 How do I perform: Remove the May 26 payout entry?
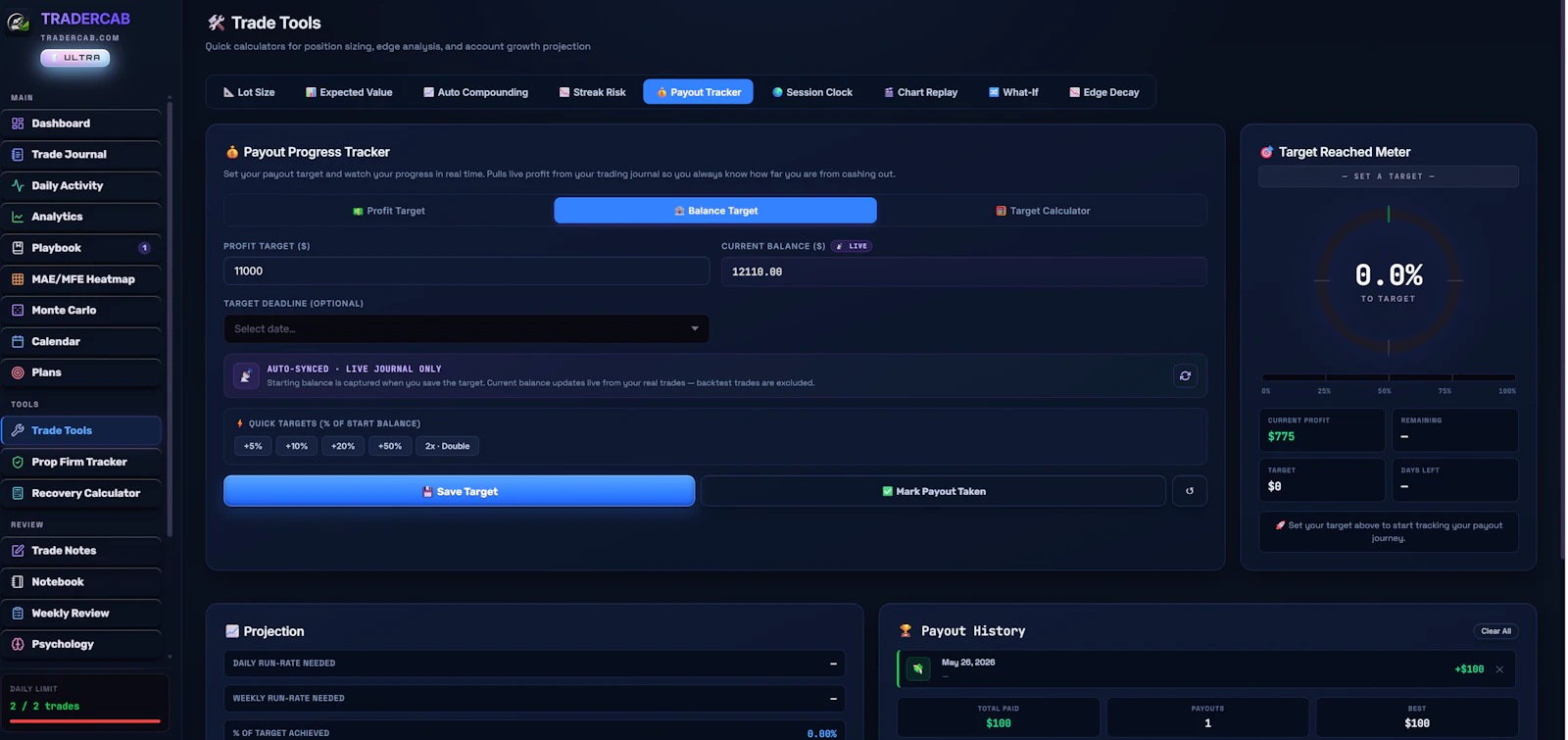click(x=1499, y=669)
